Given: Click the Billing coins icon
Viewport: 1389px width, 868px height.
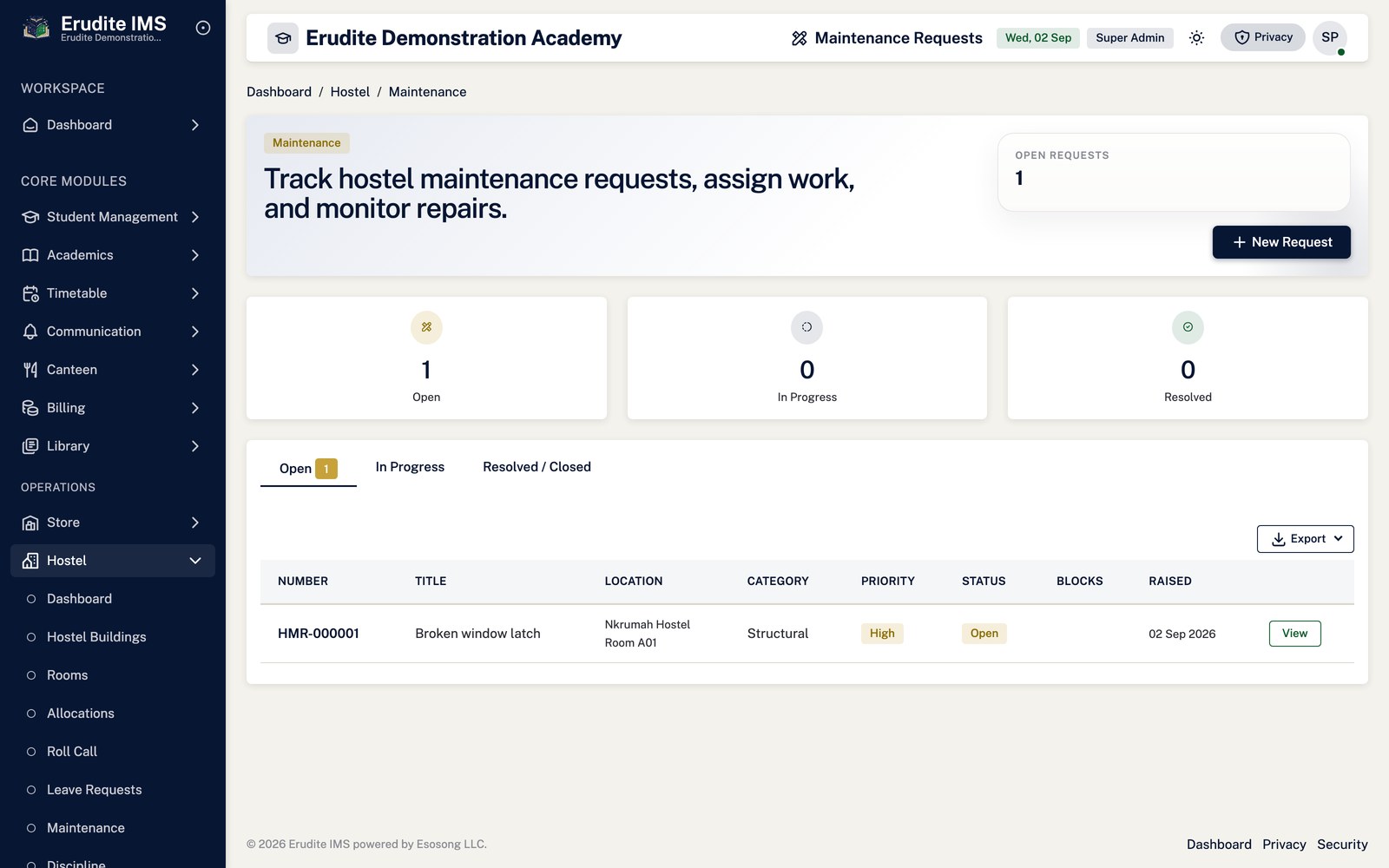Looking at the screenshot, I should point(30,408).
